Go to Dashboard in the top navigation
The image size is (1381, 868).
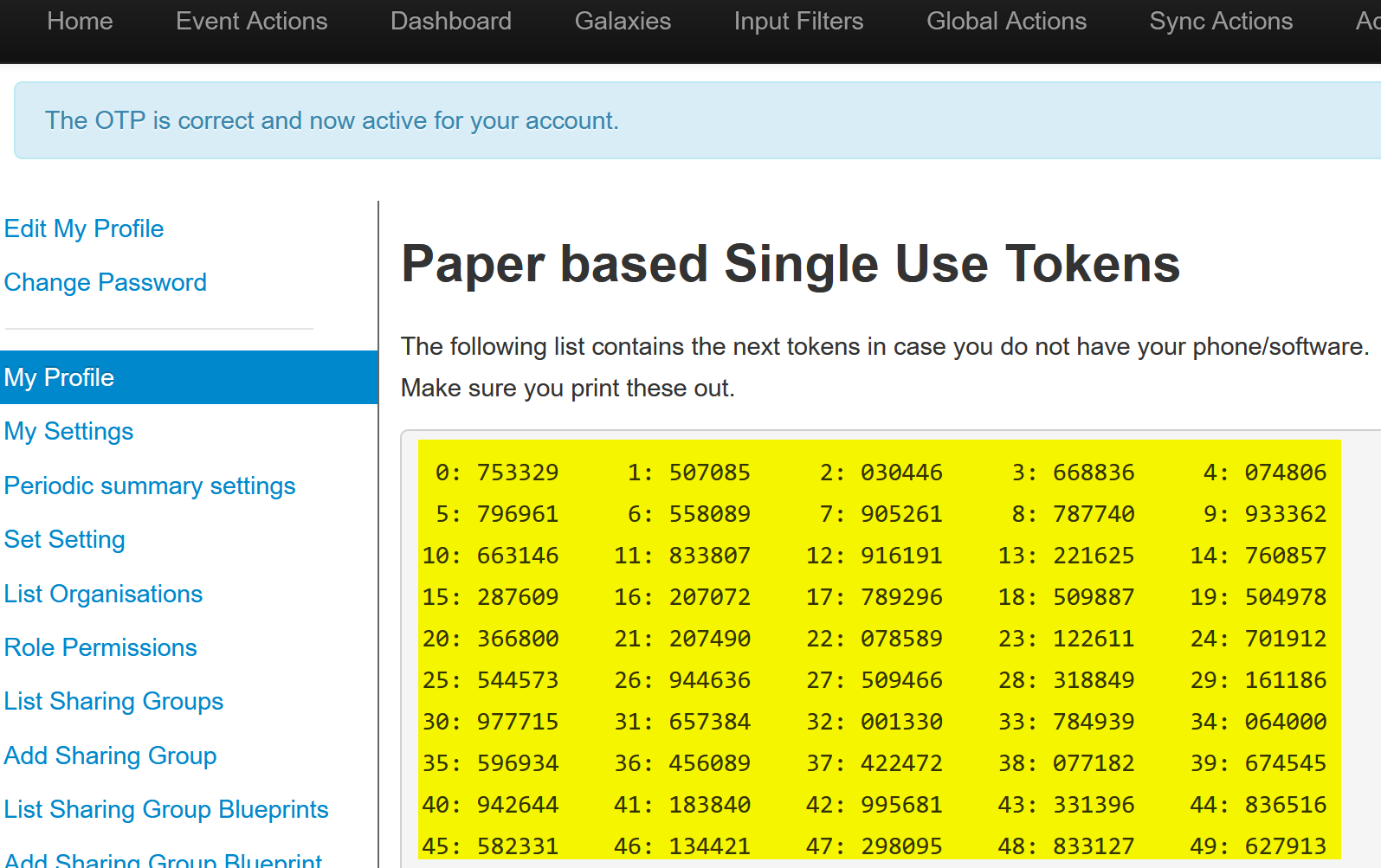point(451,21)
